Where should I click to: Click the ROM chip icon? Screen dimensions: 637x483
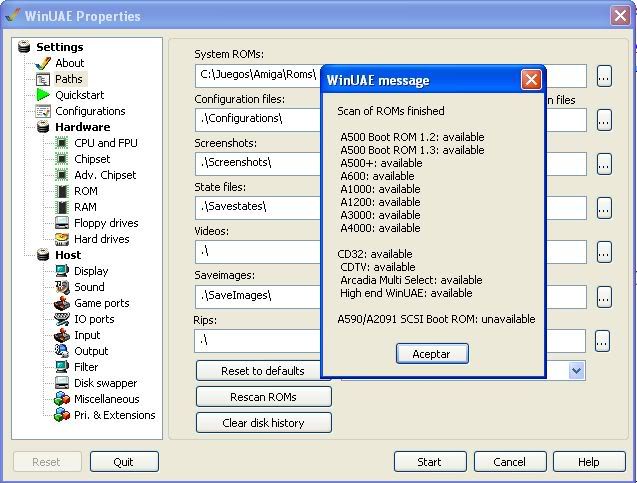(x=62, y=191)
